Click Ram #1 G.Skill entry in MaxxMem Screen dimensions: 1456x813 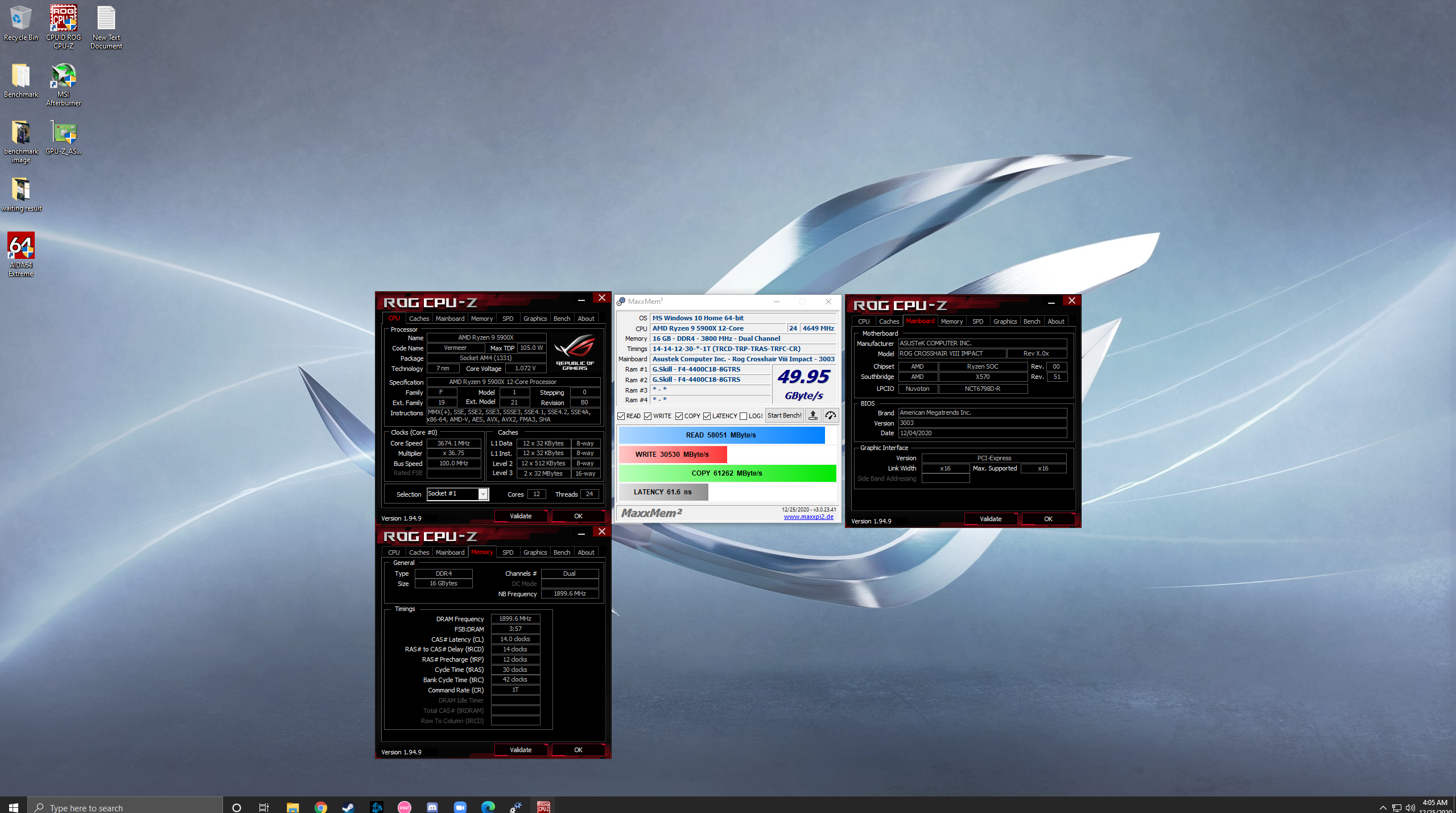[x=711, y=369]
